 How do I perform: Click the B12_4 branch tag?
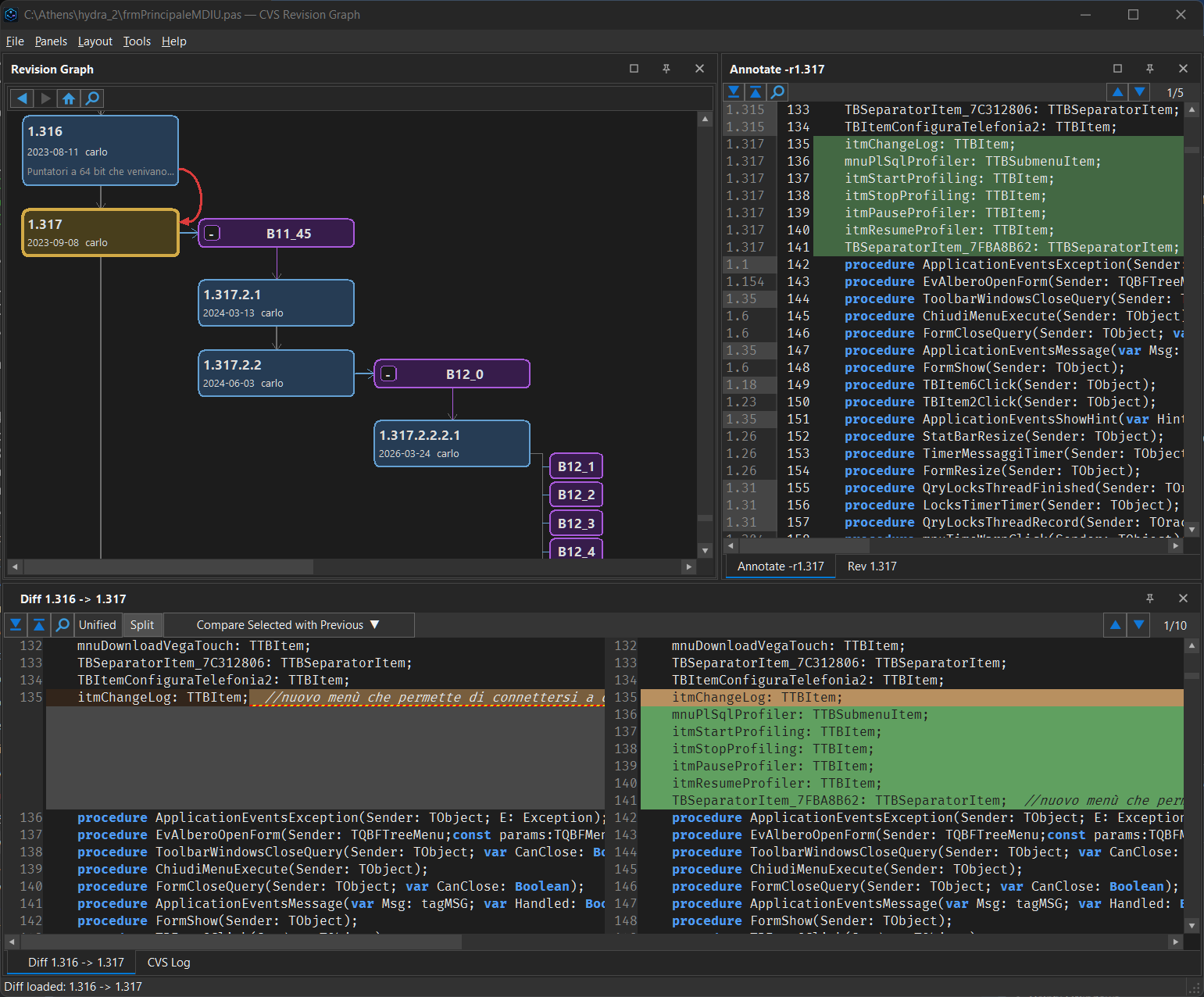[x=576, y=550]
